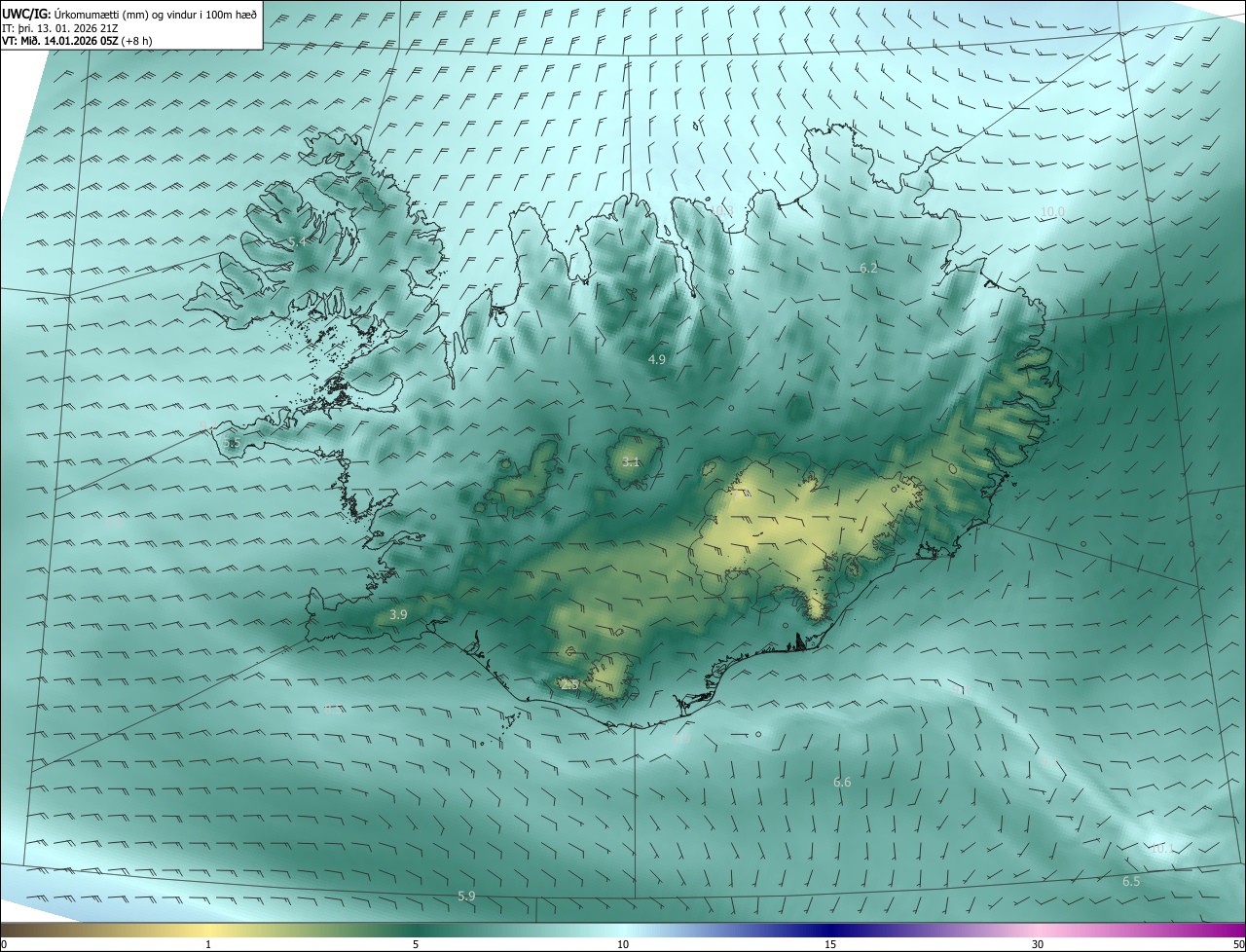The height and width of the screenshot is (952, 1246).
Task: Click the 6.5 value label on the map
Action: click(1131, 881)
